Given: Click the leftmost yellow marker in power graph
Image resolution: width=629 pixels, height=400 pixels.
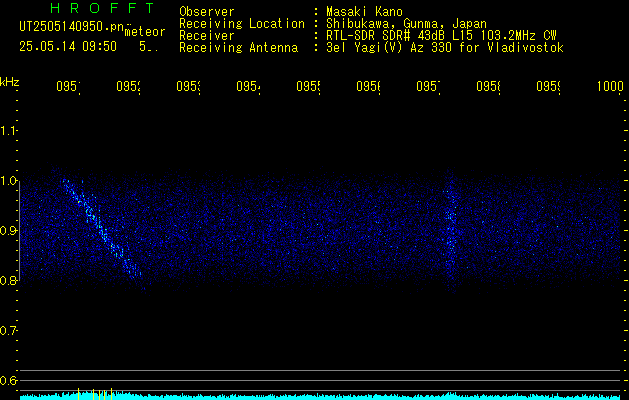Looking at the screenshot, I should point(79,394).
